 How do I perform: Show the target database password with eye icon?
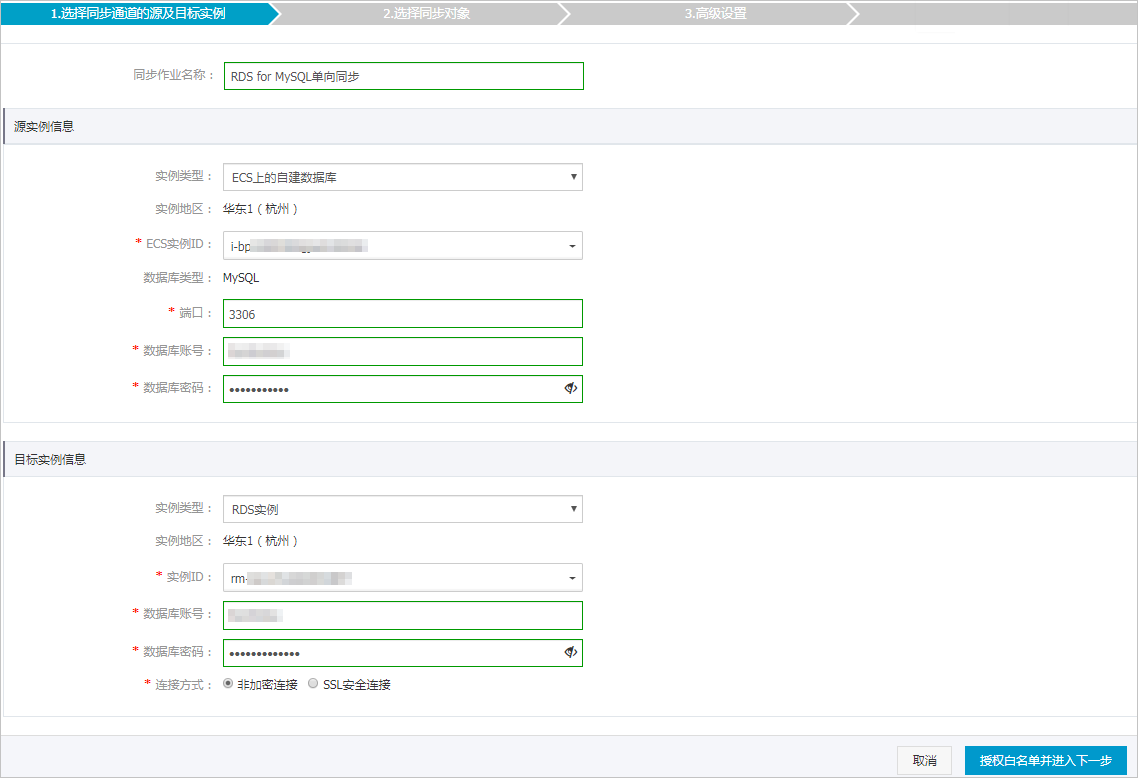[570, 652]
